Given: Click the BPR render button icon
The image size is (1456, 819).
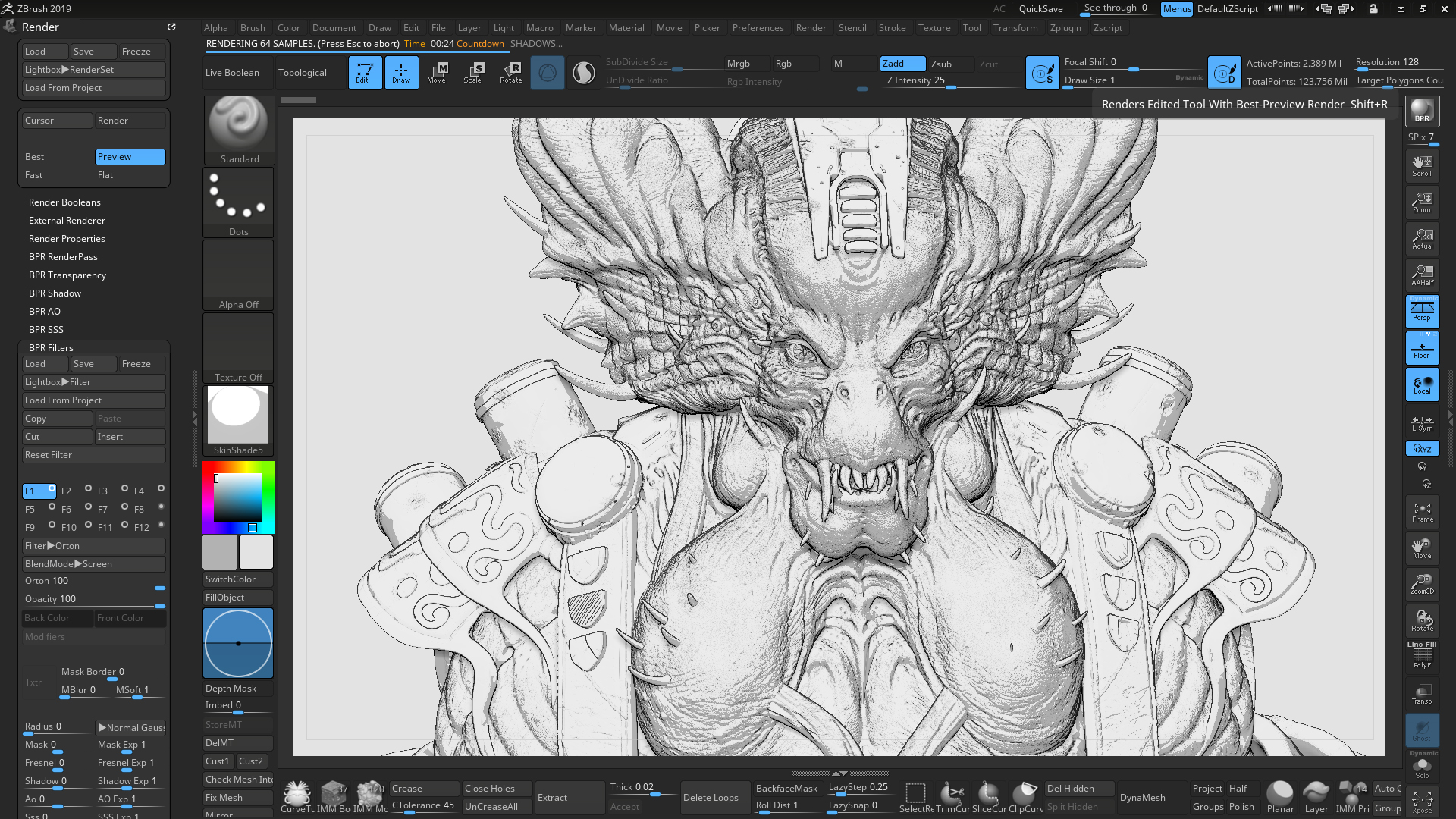Looking at the screenshot, I should (1422, 111).
